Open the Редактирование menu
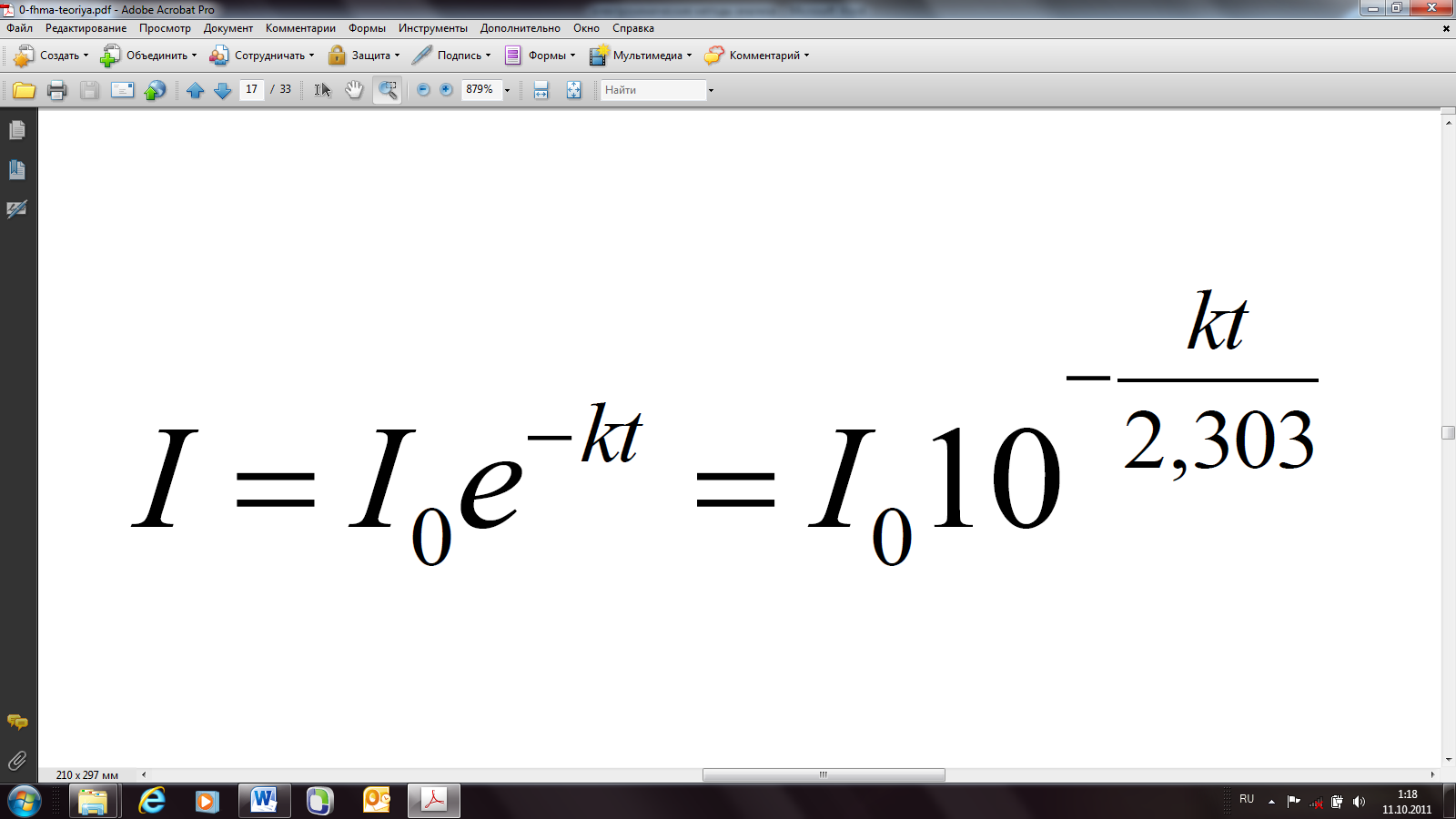The image size is (1456, 819). 86,28
